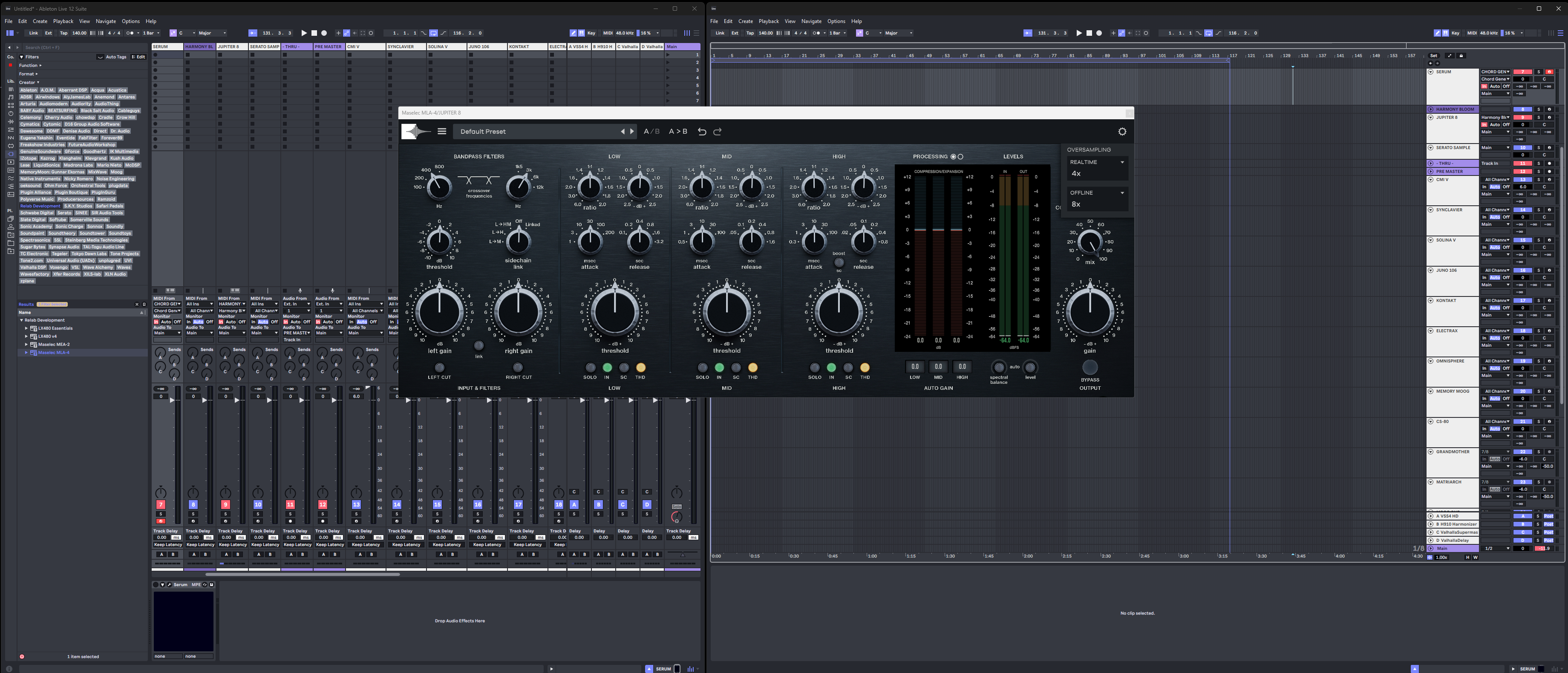Select FabFilter creator tag in browser
The image size is (1568, 673).
point(88,138)
